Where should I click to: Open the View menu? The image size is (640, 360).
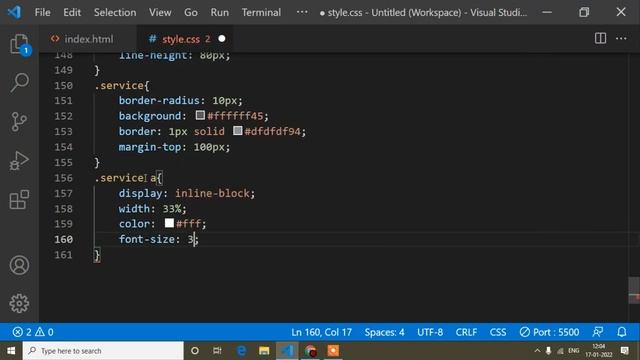coord(160,12)
